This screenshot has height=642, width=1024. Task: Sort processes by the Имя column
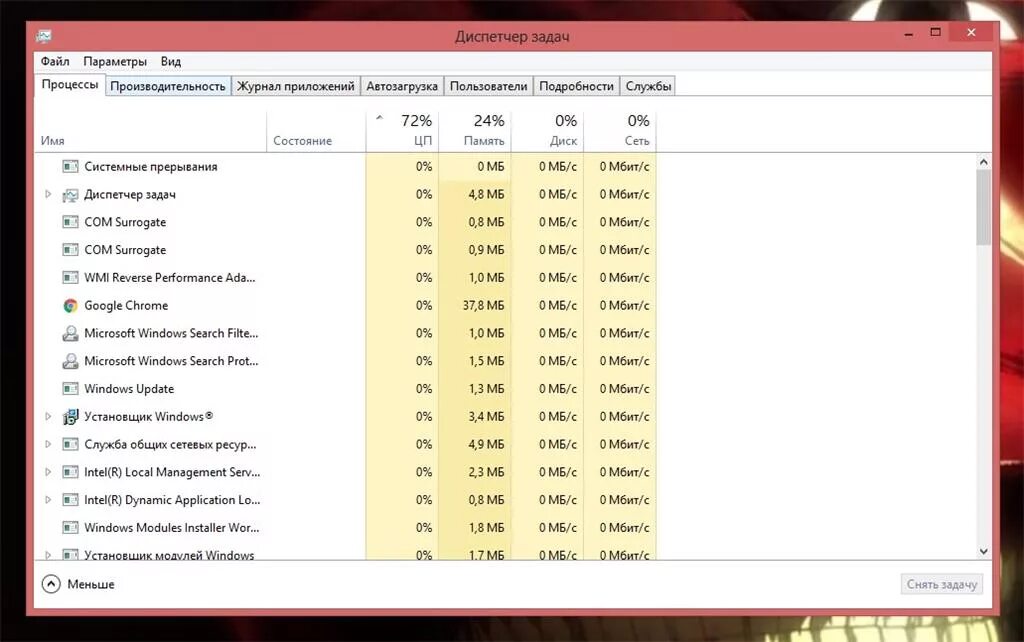(x=151, y=131)
